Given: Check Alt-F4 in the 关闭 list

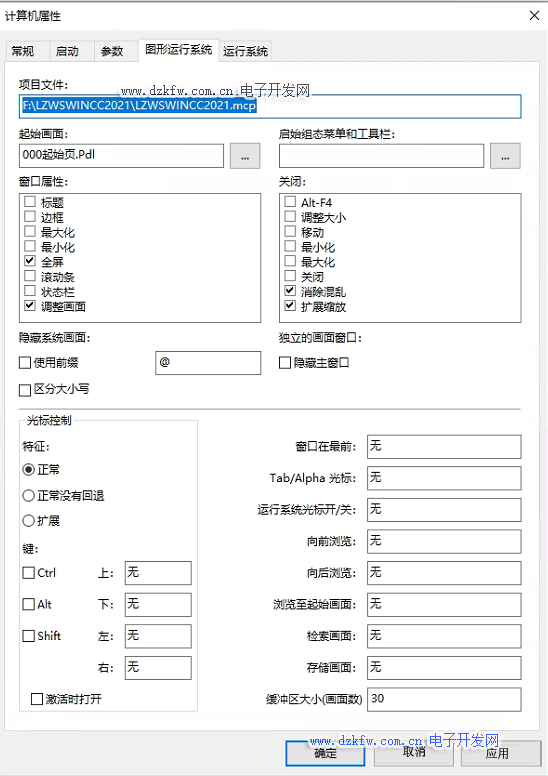Looking at the screenshot, I should click(x=290, y=201).
